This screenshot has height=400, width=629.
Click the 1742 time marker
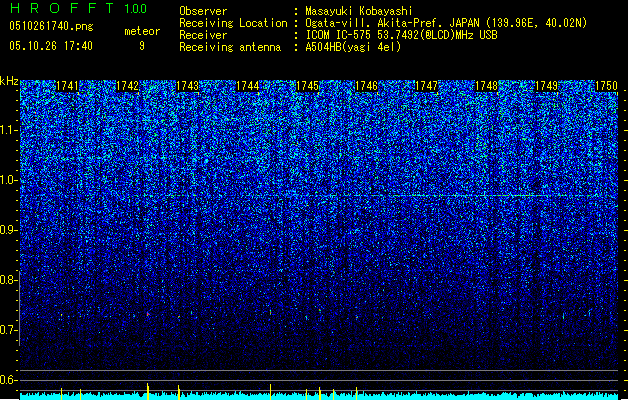(x=127, y=86)
